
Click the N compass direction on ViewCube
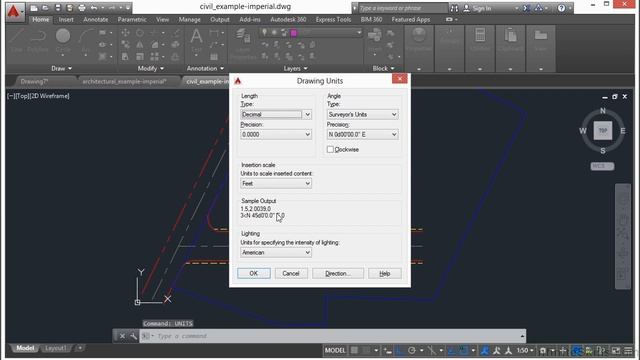[x=603, y=111]
